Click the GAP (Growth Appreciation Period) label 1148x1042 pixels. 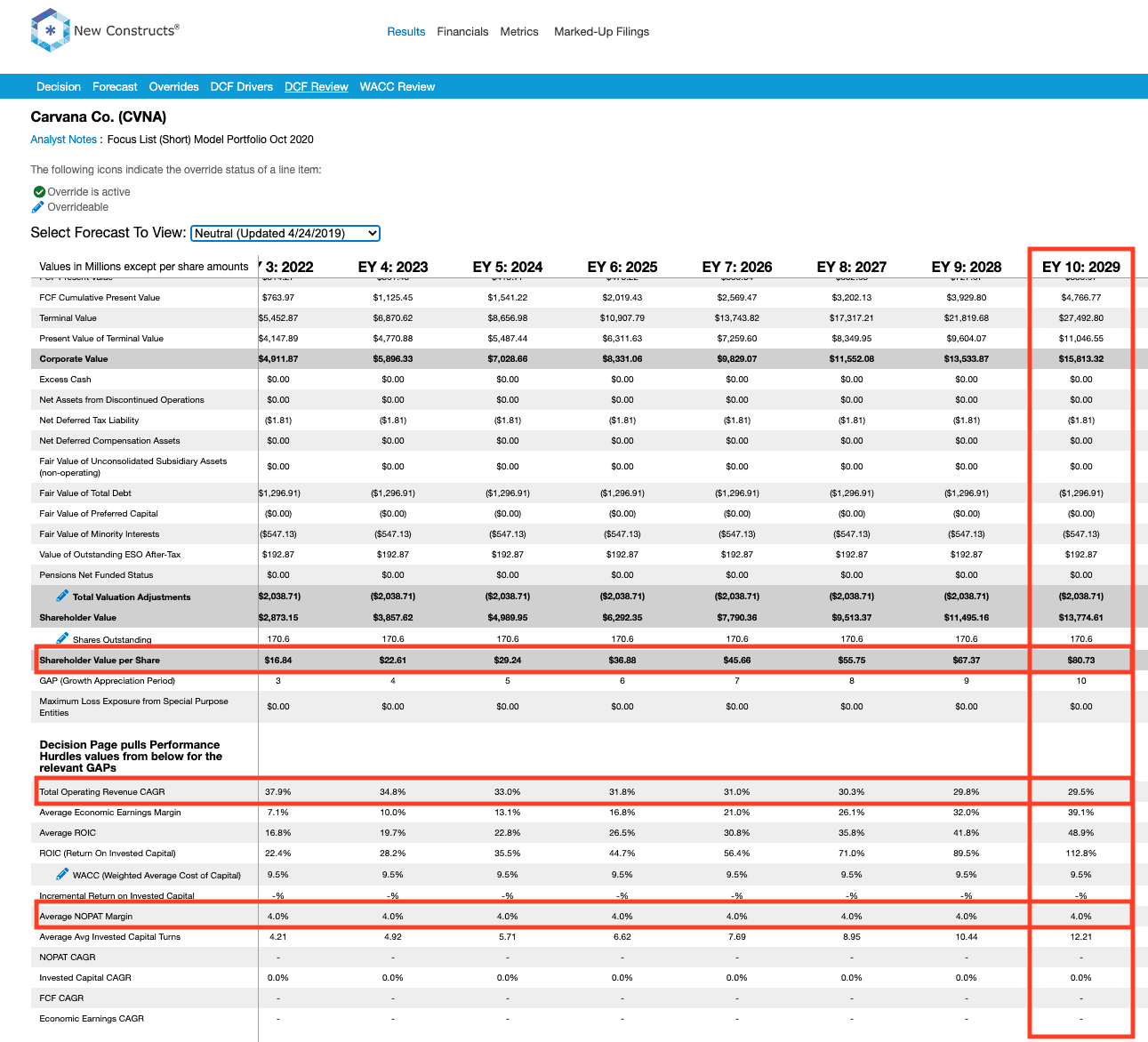tap(108, 681)
